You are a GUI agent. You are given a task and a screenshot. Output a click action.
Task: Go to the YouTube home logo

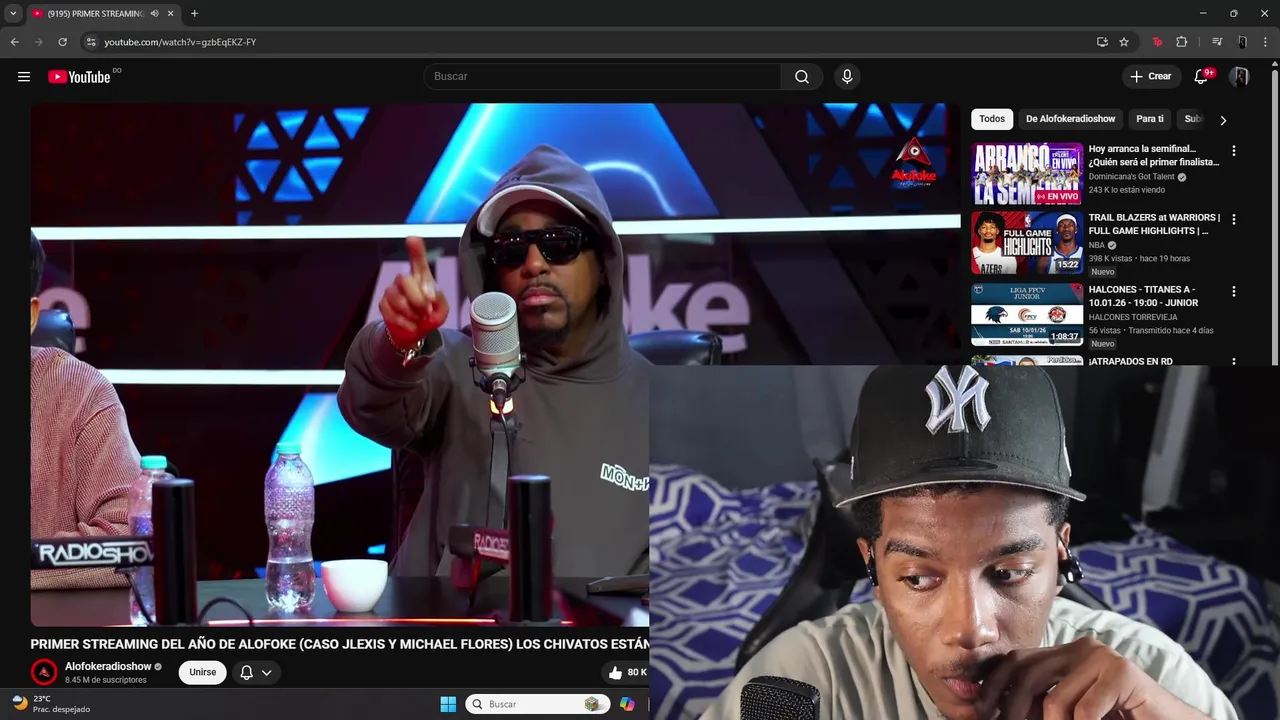click(79, 77)
